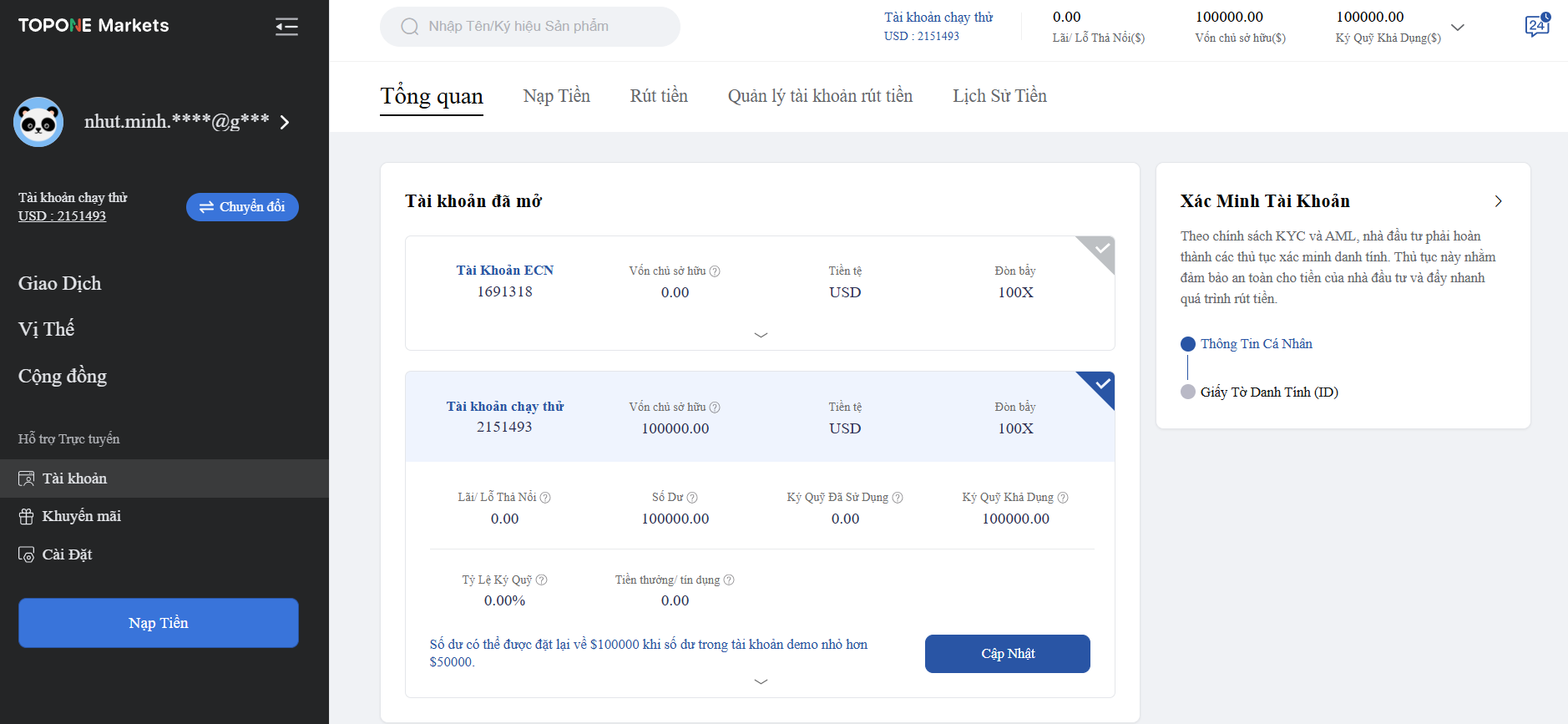Collapse the sidebar menu icon
This screenshot has width=1568, height=724.
coord(286,27)
